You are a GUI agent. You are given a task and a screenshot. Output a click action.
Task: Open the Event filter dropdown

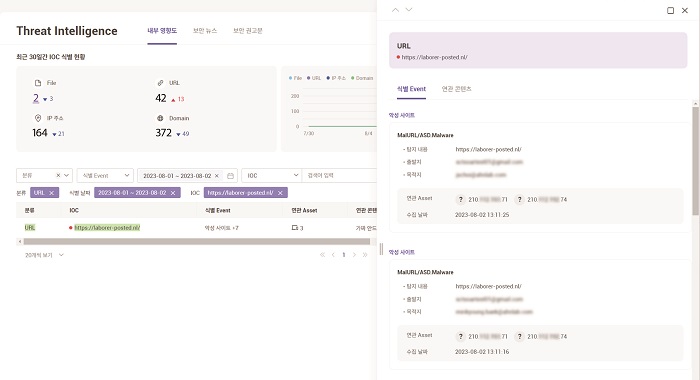click(105, 175)
